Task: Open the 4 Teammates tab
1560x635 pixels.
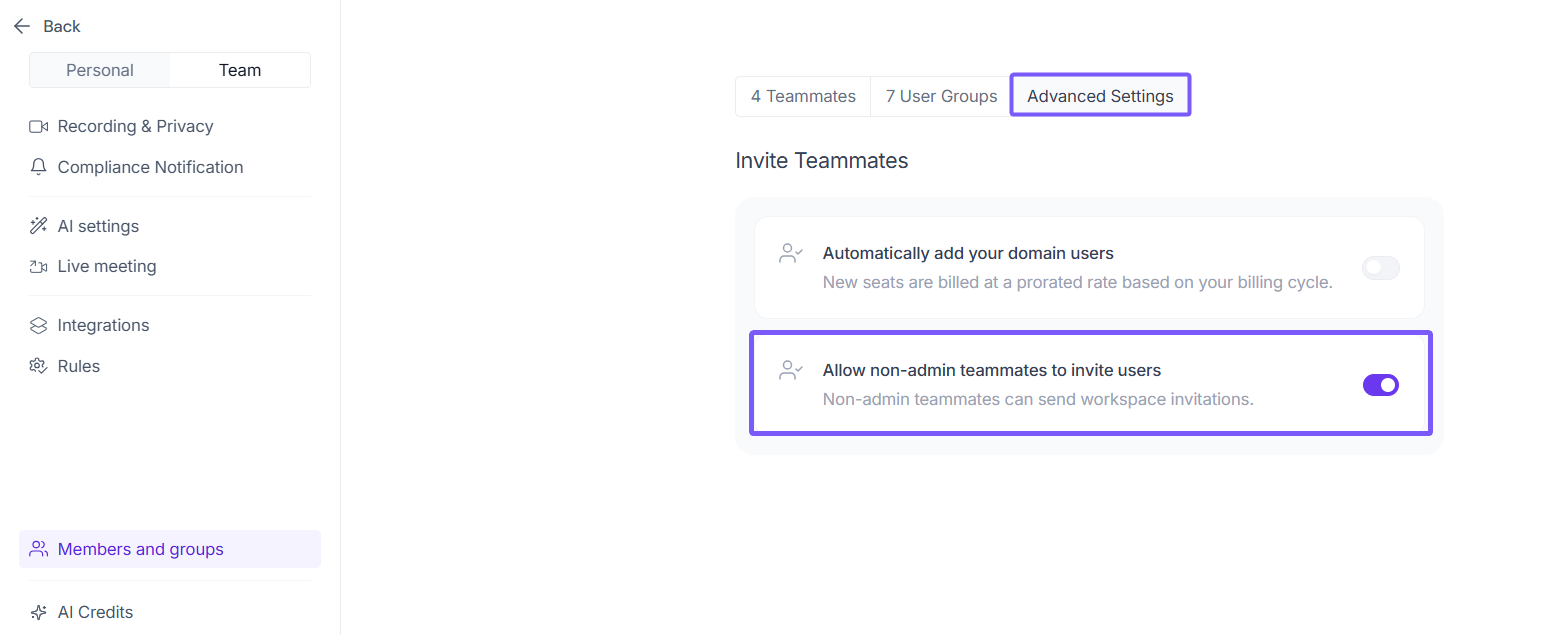Action: tap(803, 96)
